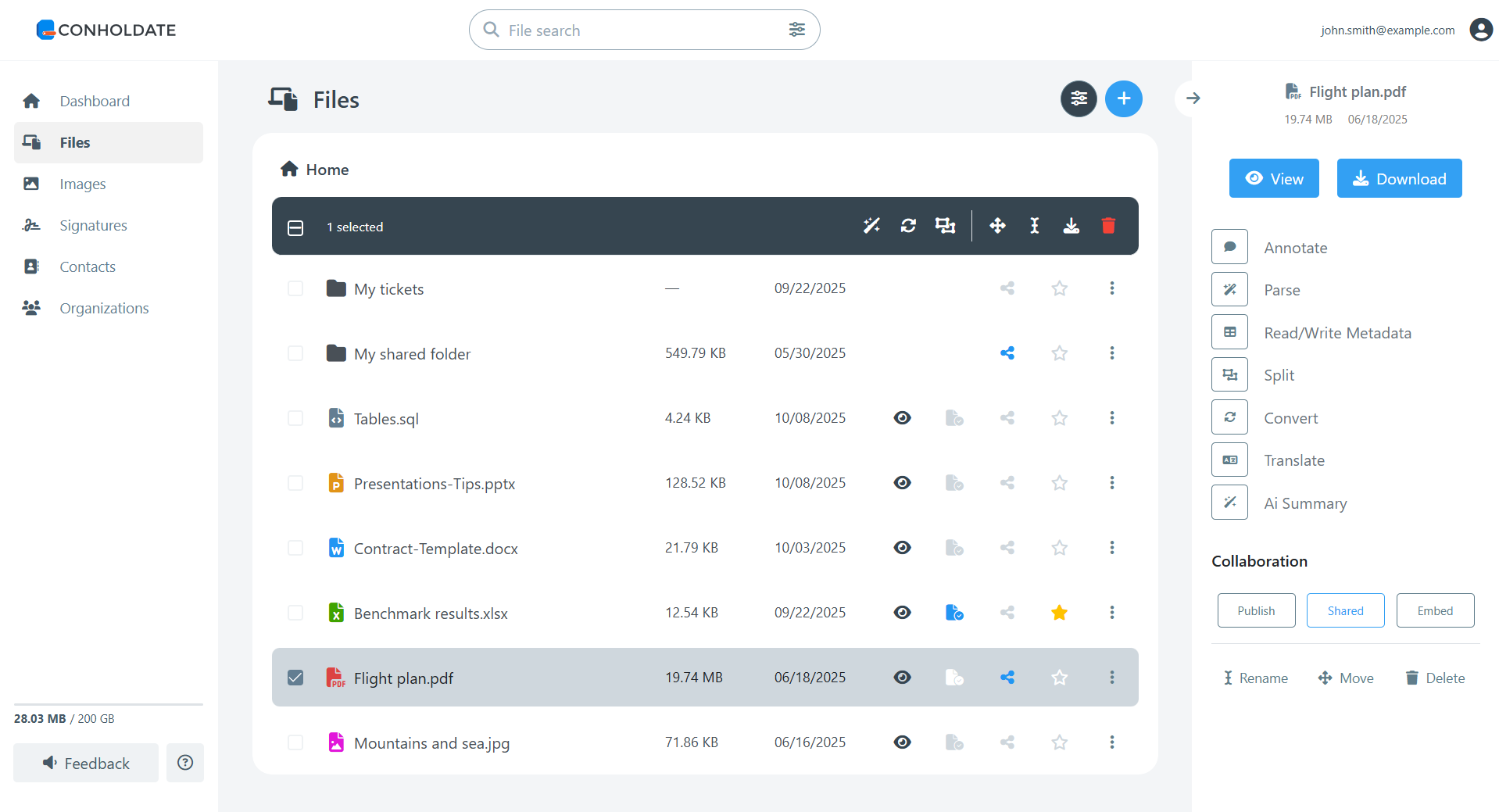Open Organizations from the sidebar
Screen dimensions: 1499x812
point(104,309)
